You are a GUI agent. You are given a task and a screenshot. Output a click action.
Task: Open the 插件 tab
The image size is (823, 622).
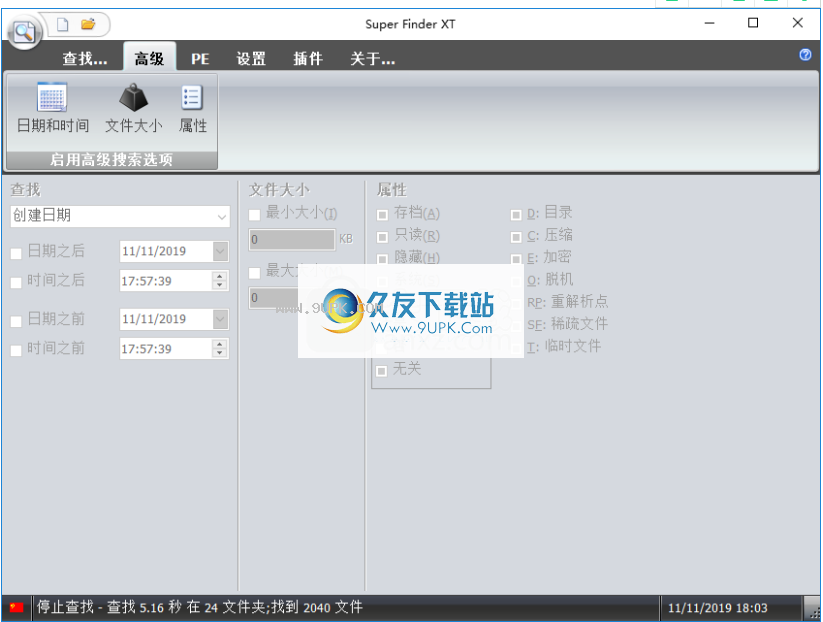308,58
